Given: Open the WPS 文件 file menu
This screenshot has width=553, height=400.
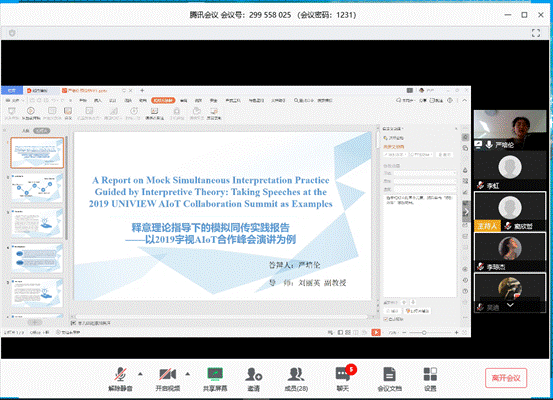Looking at the screenshot, I should [14, 101].
